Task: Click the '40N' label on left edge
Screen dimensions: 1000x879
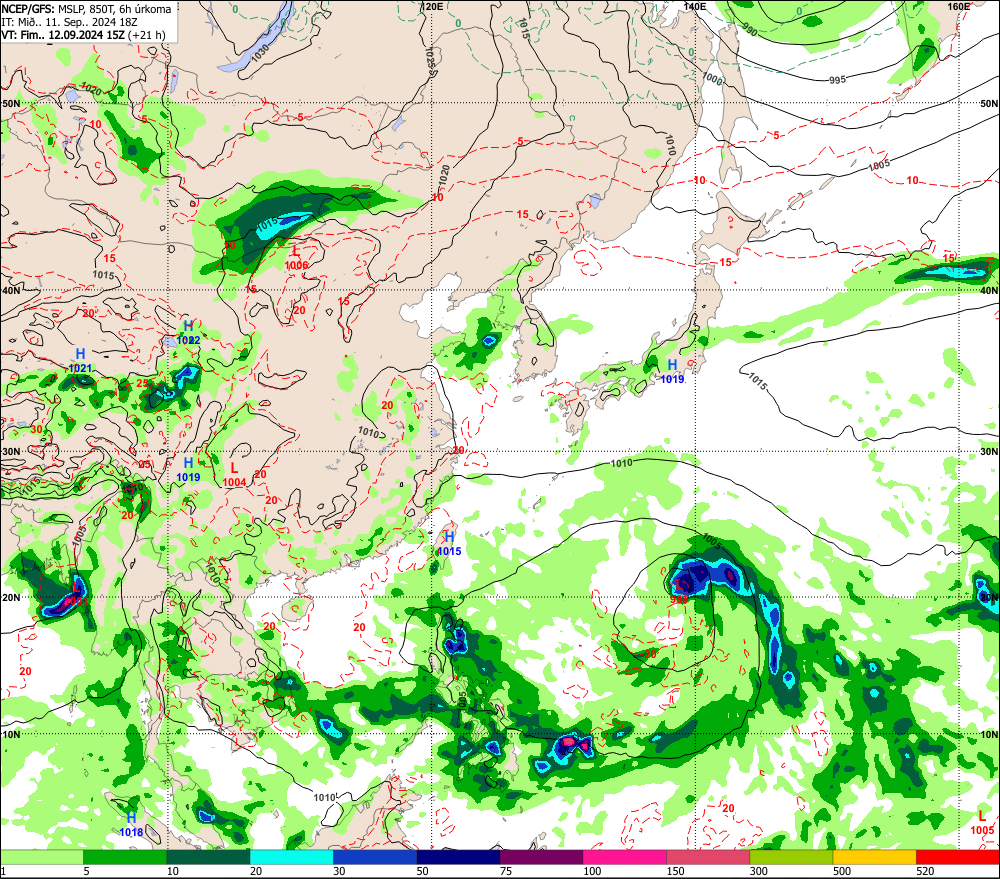Action: click(11, 290)
